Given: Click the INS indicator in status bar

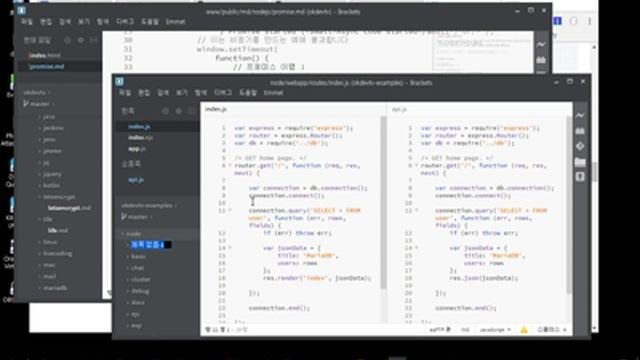Looking at the screenshot, I should pyautogui.click(x=465, y=330).
